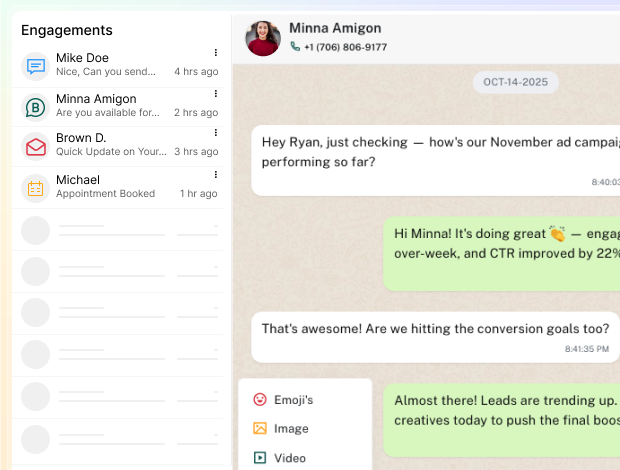Click the Video play icon

click(x=260, y=458)
